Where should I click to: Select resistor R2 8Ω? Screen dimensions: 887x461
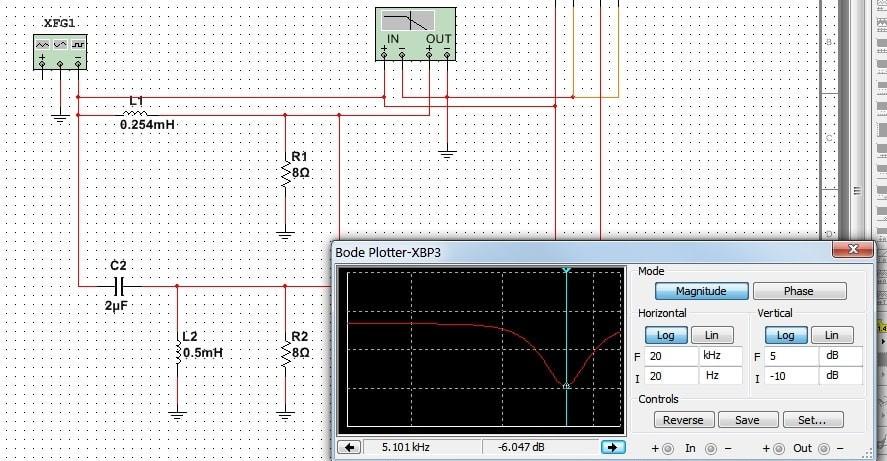point(285,354)
